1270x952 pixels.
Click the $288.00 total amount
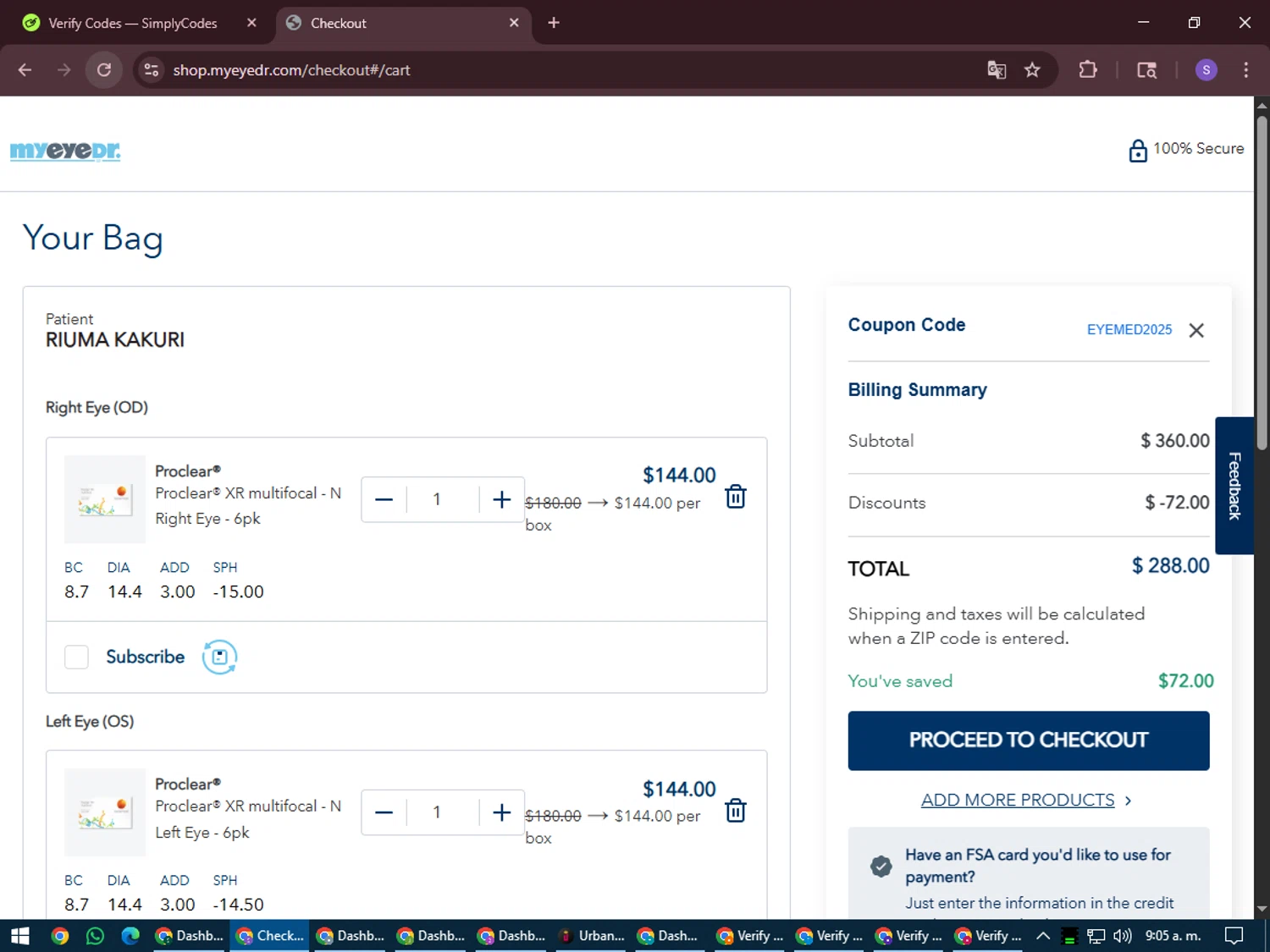point(1171,566)
